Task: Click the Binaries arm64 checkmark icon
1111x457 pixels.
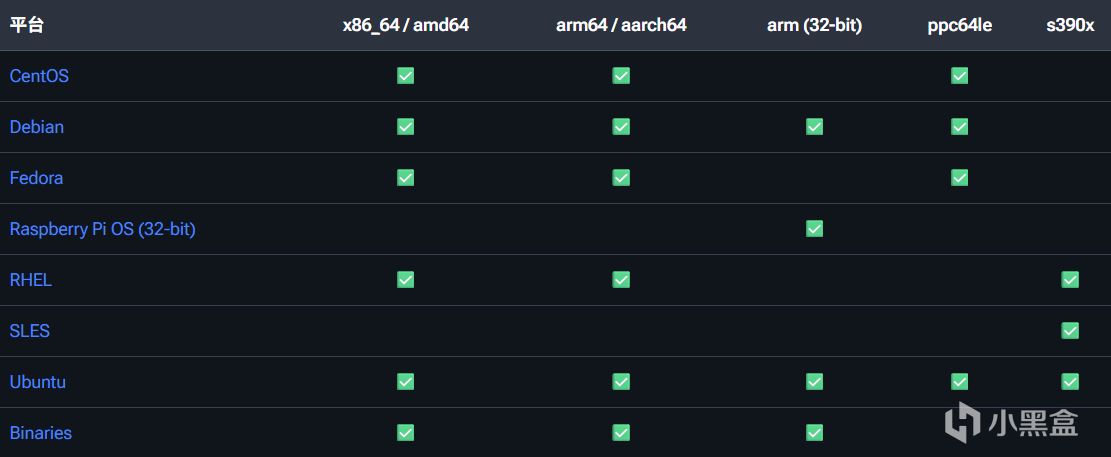Action: click(x=621, y=433)
